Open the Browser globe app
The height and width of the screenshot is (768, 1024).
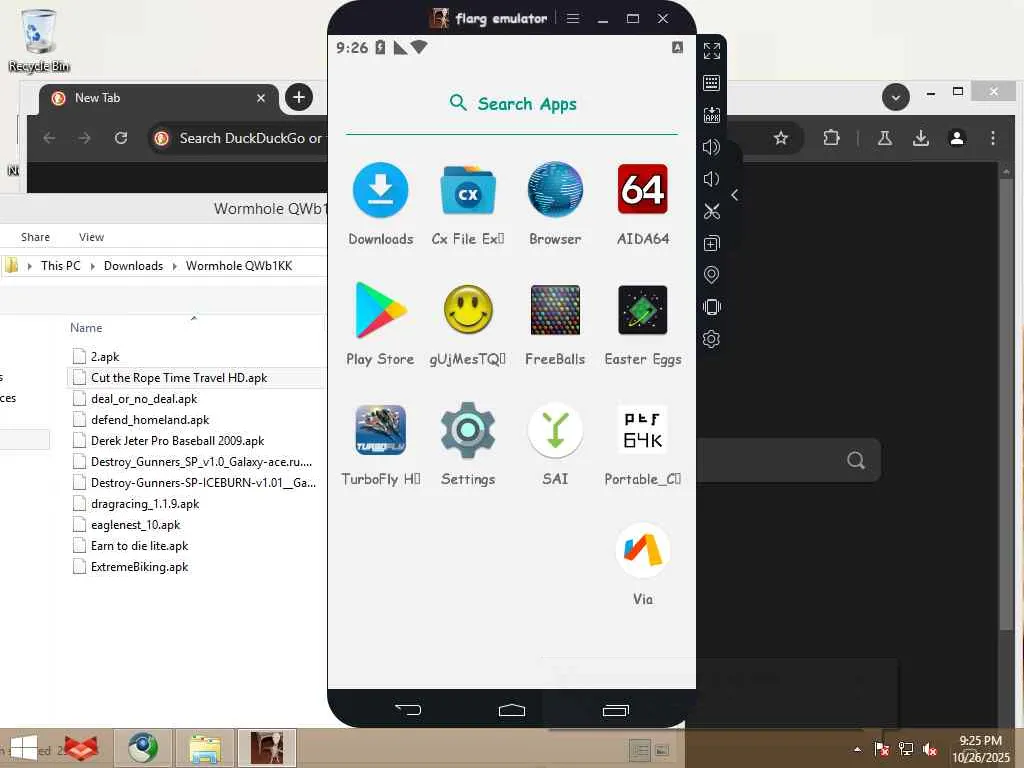coord(555,190)
